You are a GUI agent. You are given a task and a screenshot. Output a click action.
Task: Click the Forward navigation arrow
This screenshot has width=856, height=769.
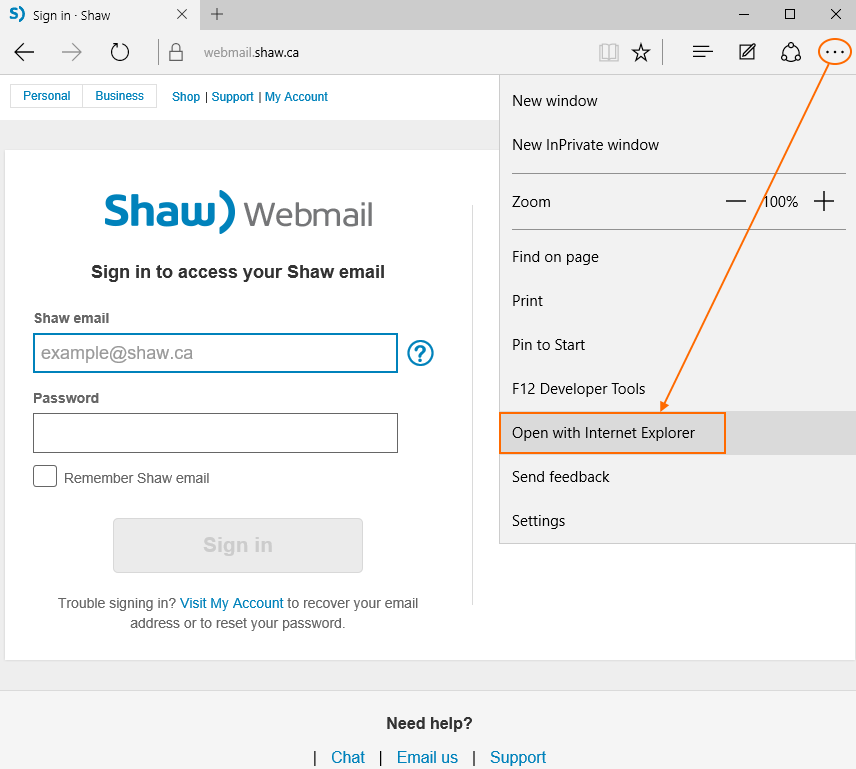[72, 52]
